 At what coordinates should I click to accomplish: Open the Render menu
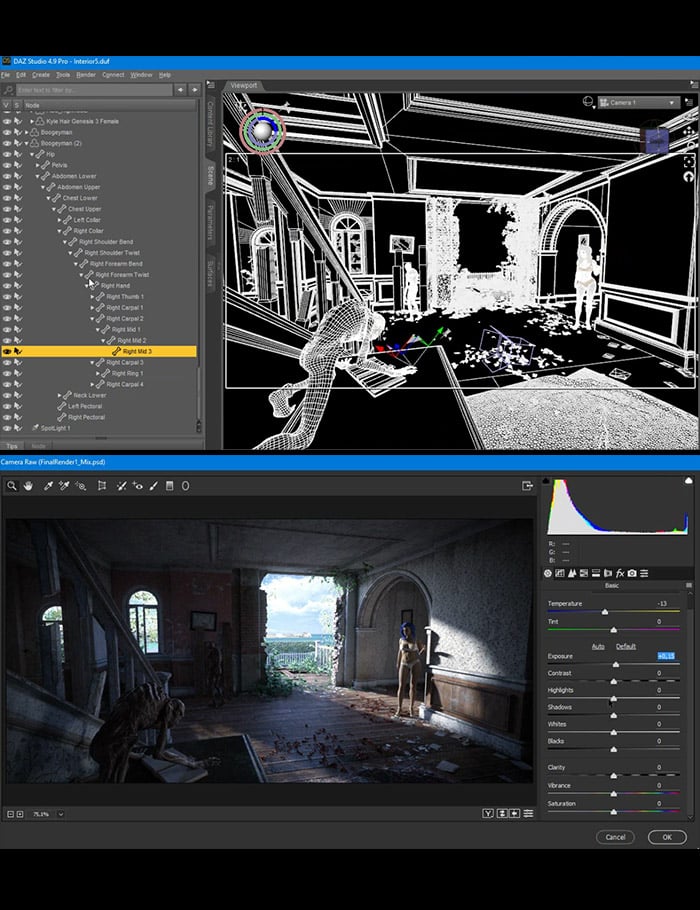click(86, 75)
